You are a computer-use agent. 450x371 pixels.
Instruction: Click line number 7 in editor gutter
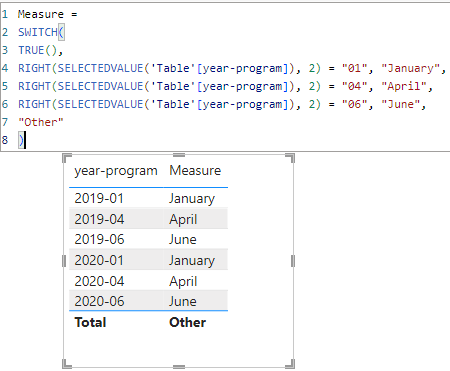[x=5, y=122]
